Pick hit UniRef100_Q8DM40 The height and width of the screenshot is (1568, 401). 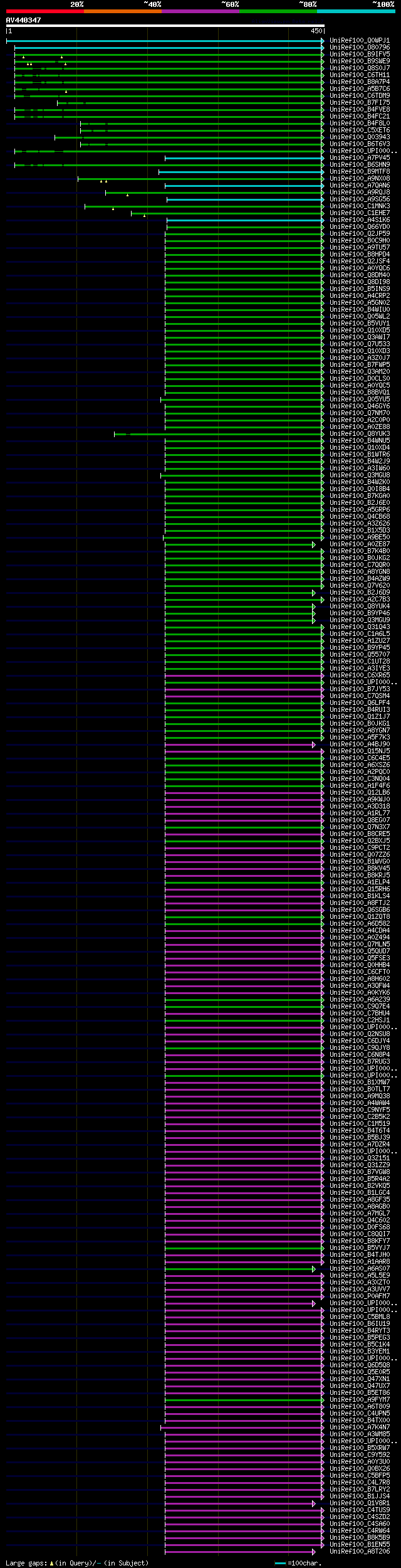click(360, 275)
